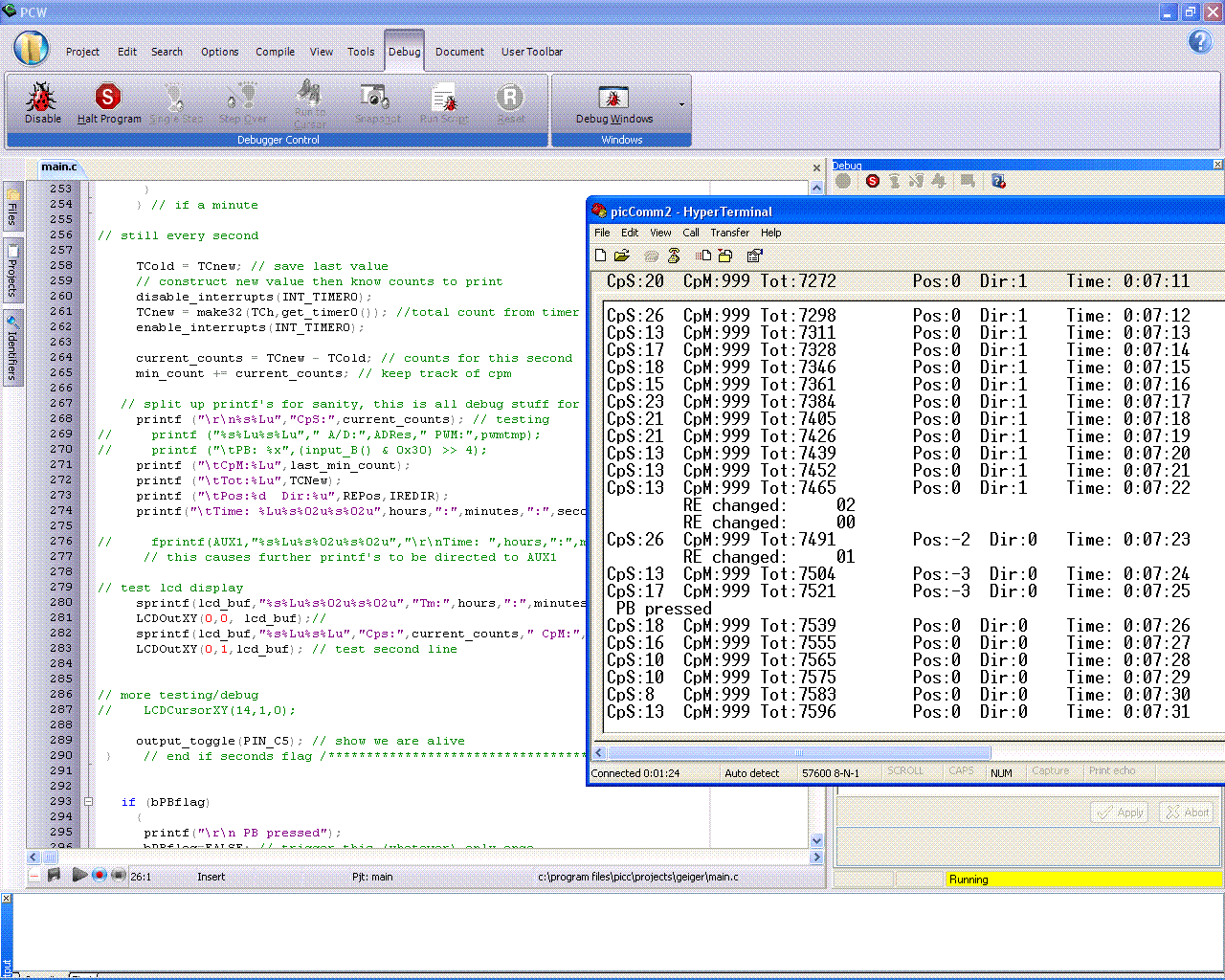Open the Compile ribbon tab

click(x=275, y=52)
